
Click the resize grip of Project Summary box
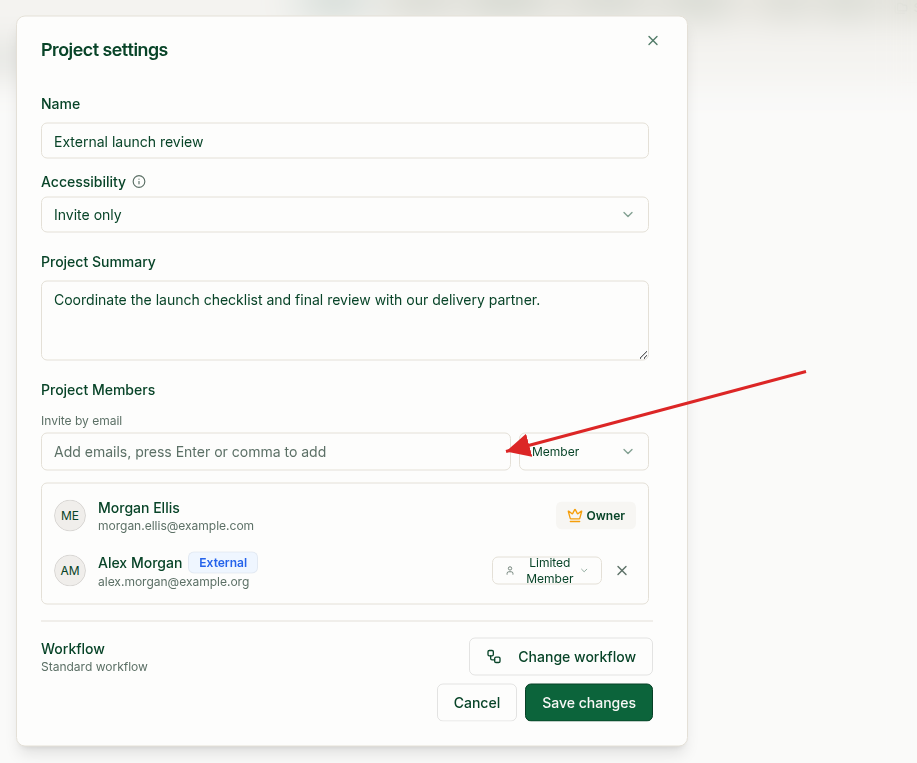(643, 354)
